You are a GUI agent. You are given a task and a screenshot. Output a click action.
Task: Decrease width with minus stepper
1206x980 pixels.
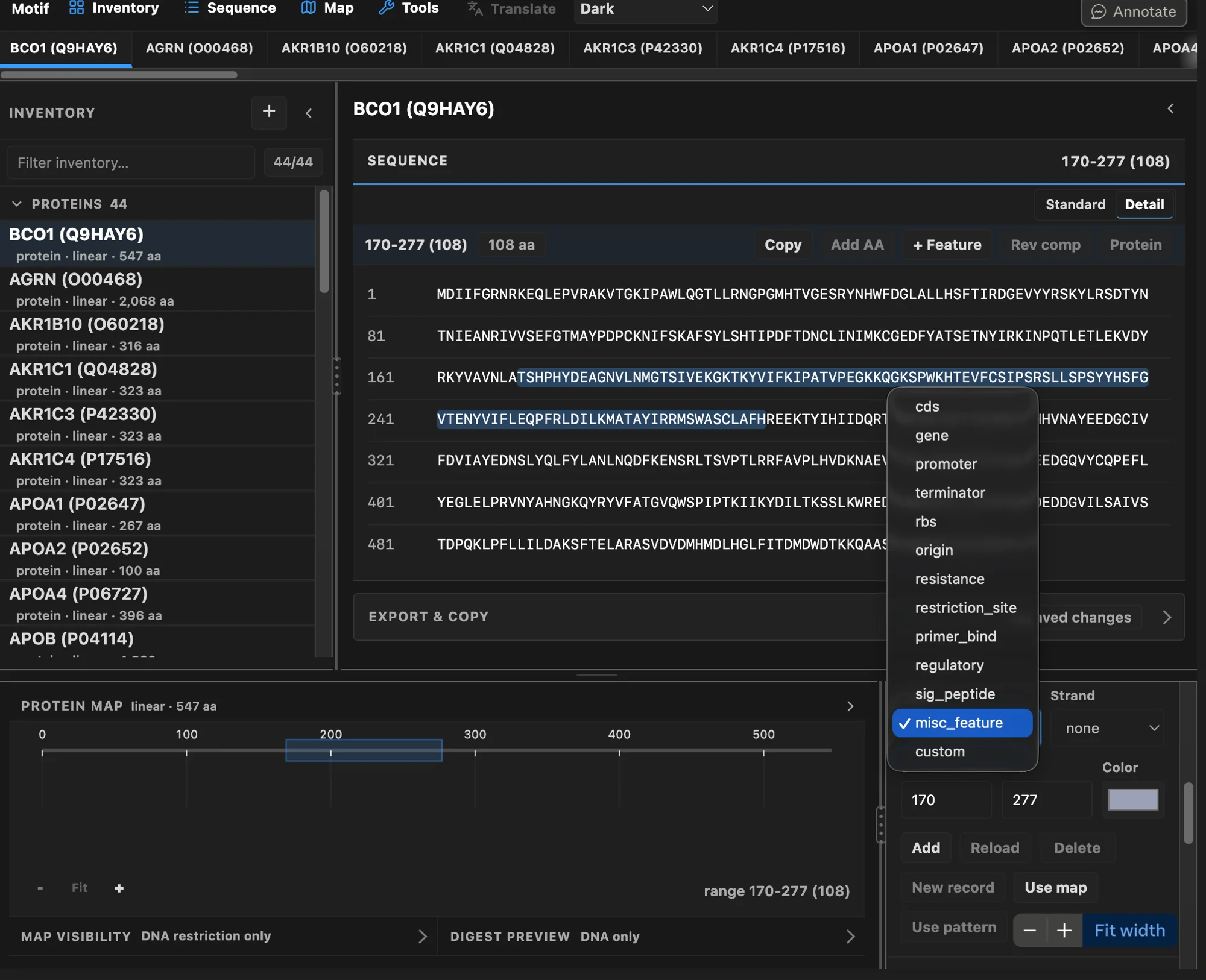(1030, 930)
